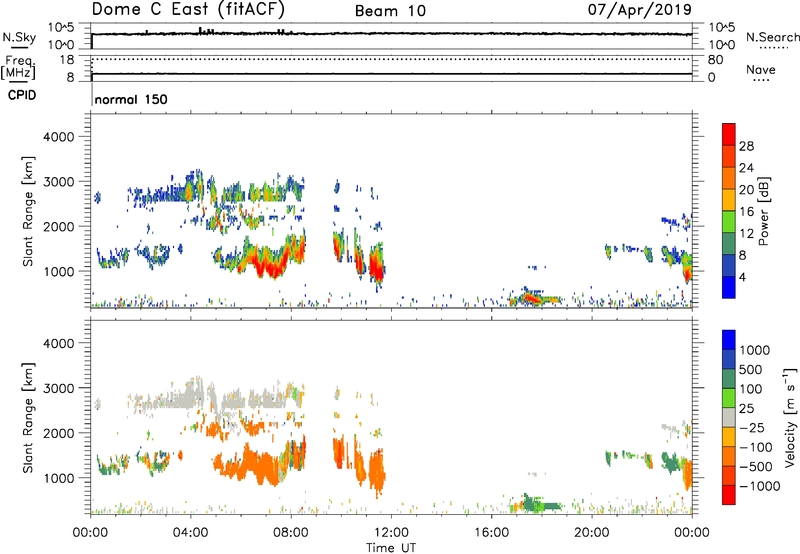This screenshot has height=554, width=800.
Task: Click the '-1000' velocity colorbar tick
Action: coord(760,486)
